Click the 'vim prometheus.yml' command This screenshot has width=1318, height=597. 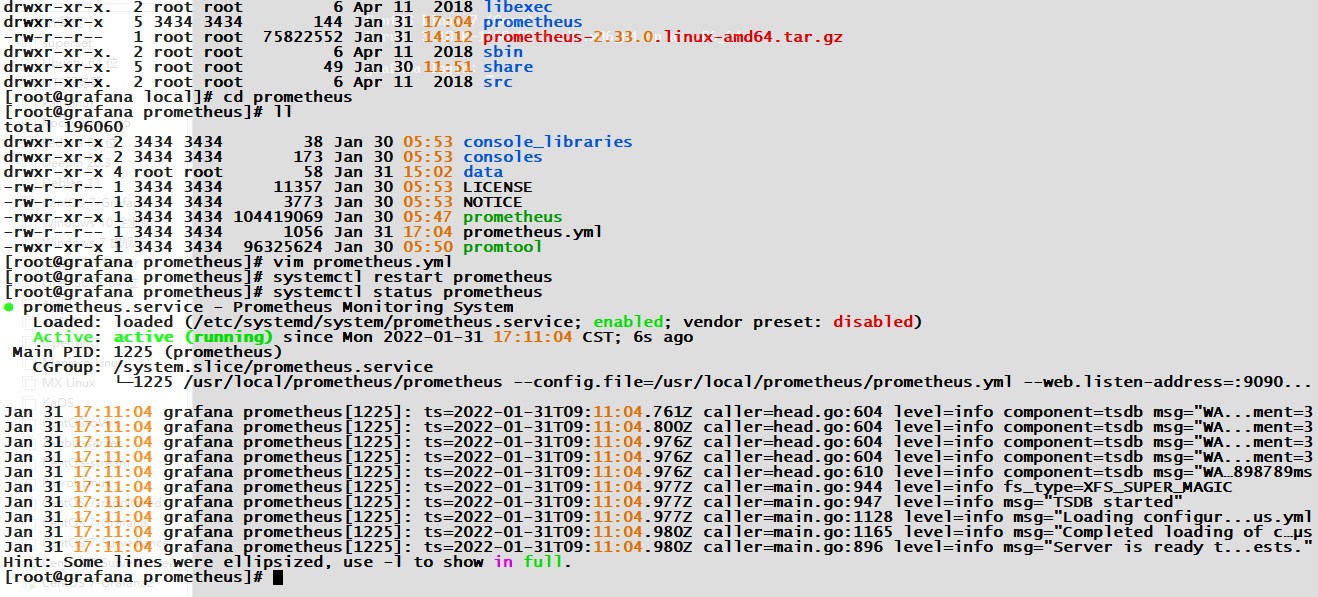(x=363, y=262)
